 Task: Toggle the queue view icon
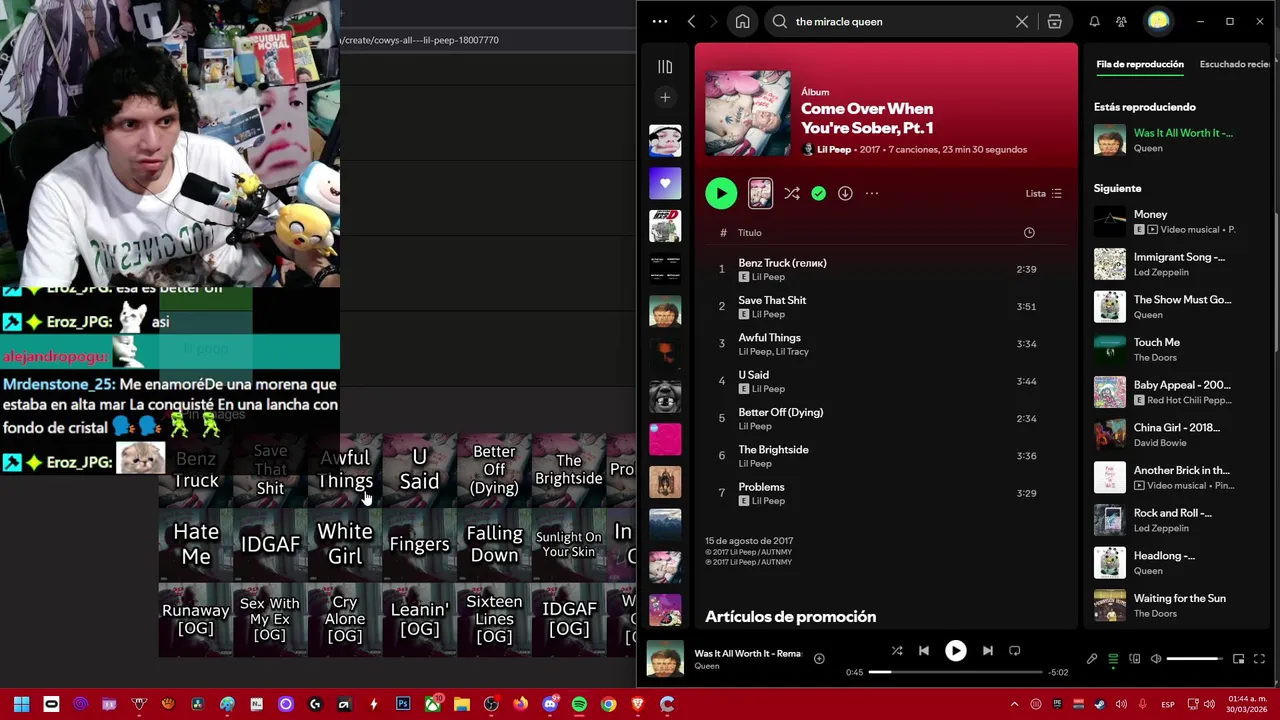[1113, 659]
